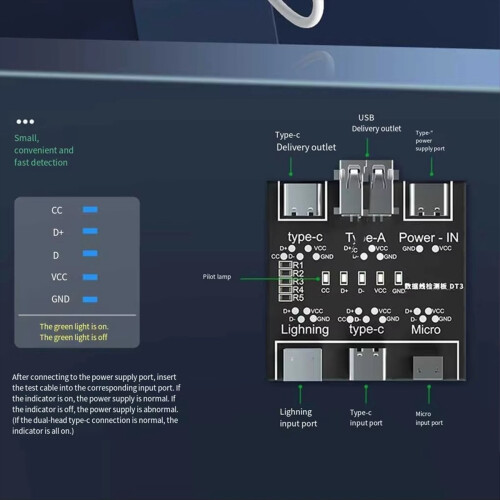The height and width of the screenshot is (500, 500).
Task: Click the CC pilot lamp on board
Action: [326, 278]
